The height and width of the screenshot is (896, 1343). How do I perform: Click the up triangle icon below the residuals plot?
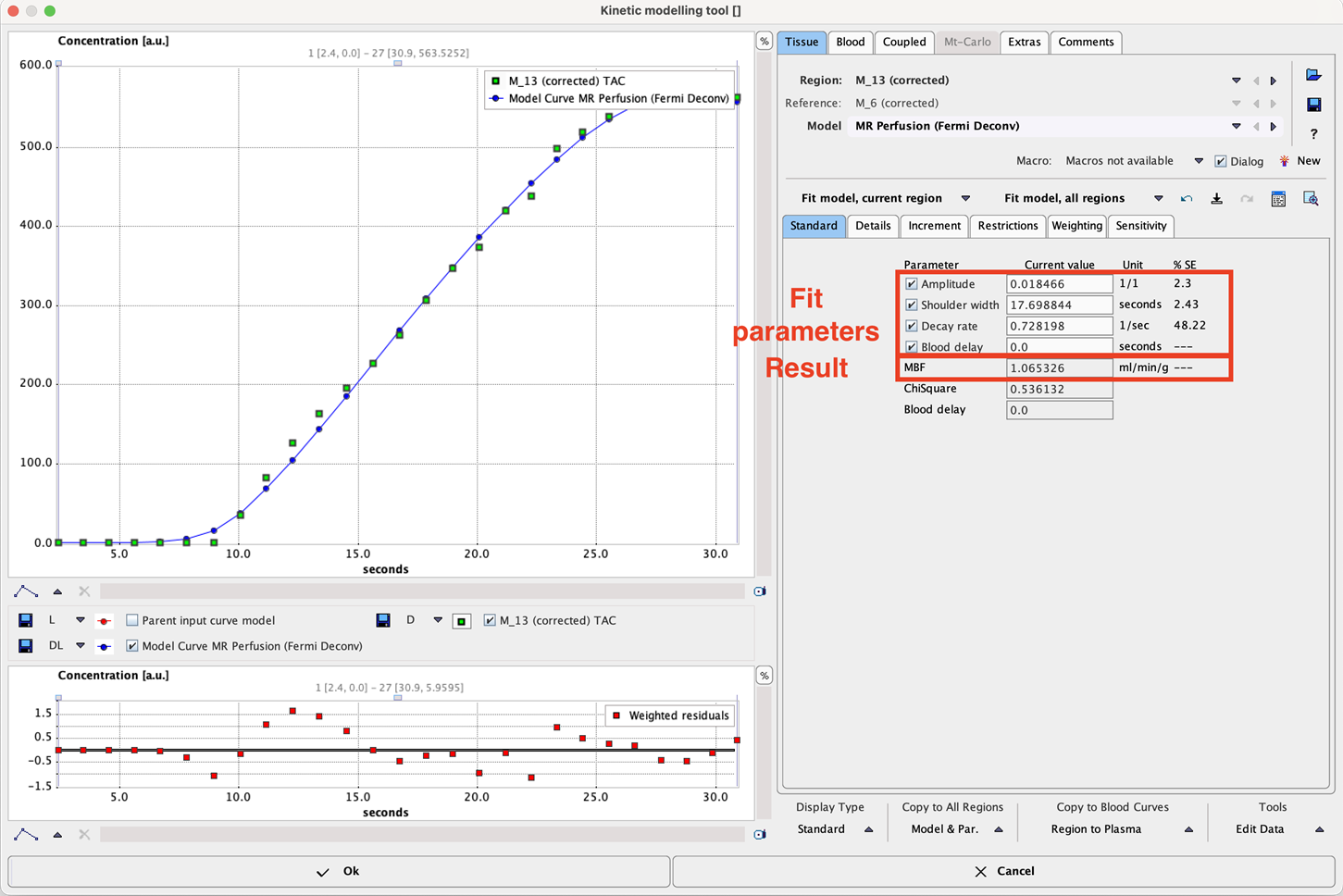click(x=57, y=835)
